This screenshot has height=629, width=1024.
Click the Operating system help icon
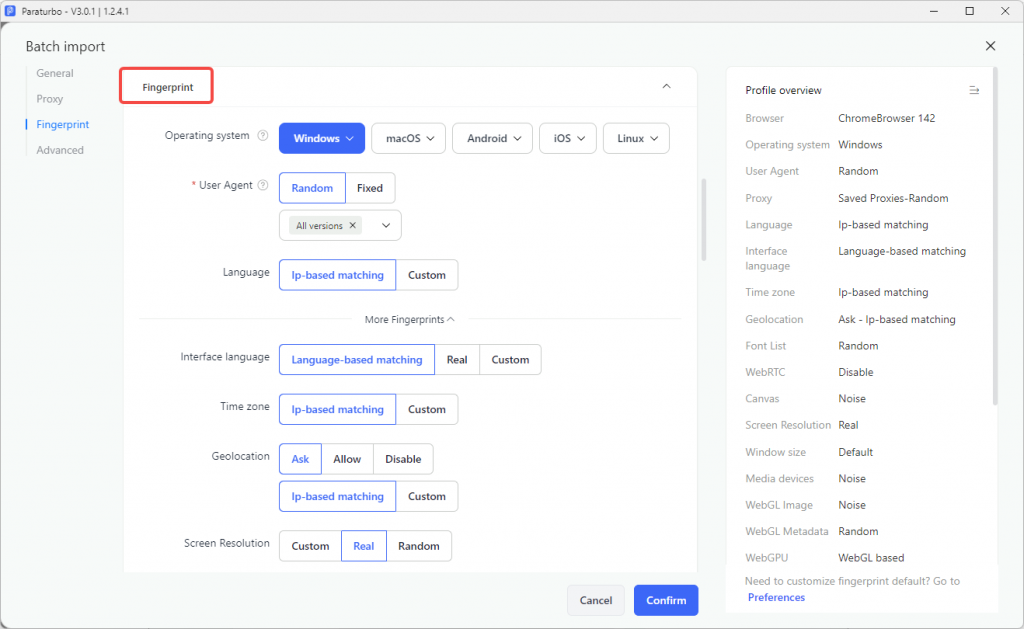(x=263, y=136)
